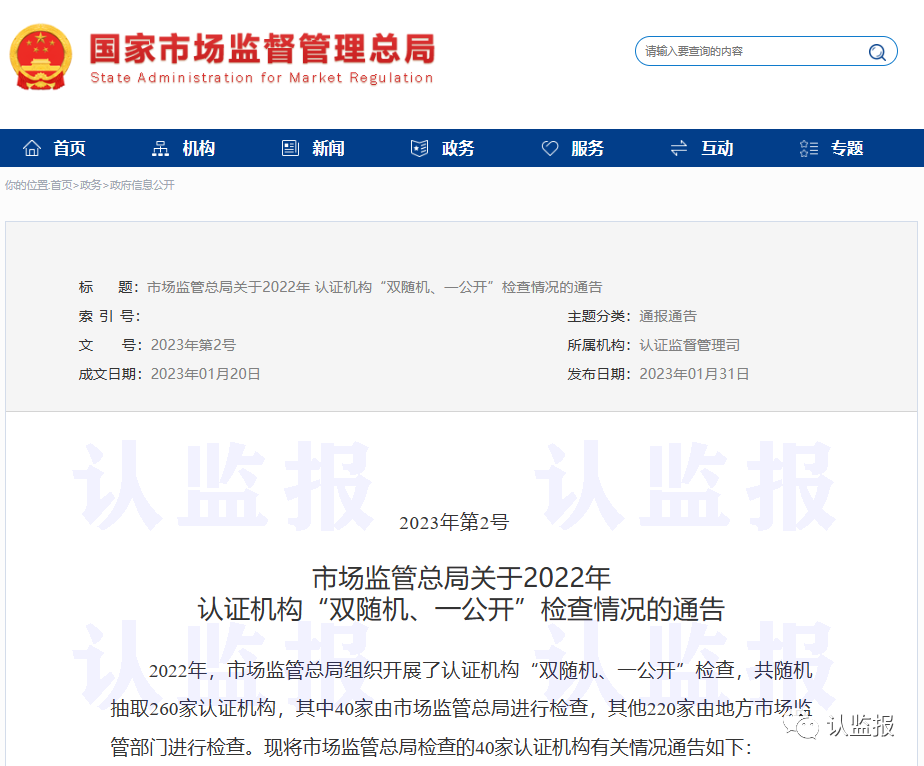924x766 pixels.
Task: Click the search input field
Action: click(740, 51)
